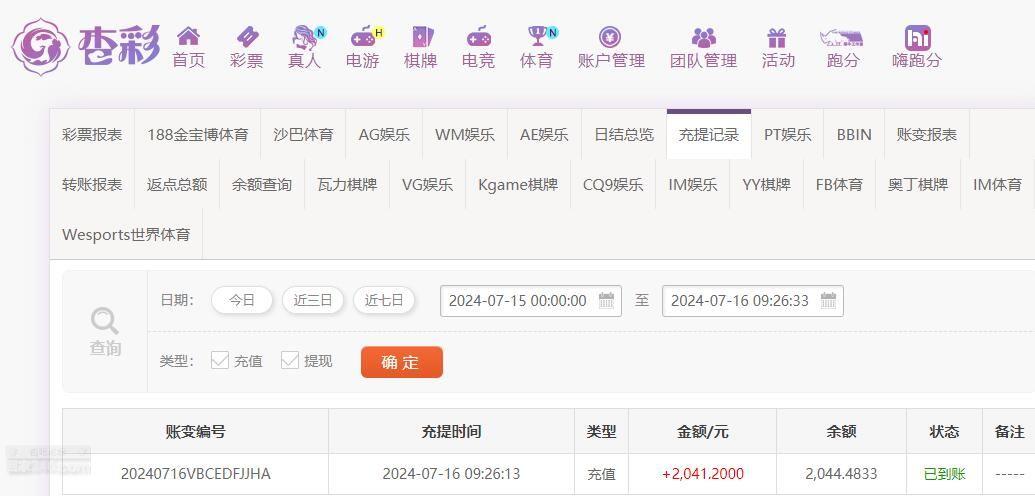This screenshot has height=496, width=1035.
Task: Select the 棋牌 cards icon
Action: click(420, 36)
